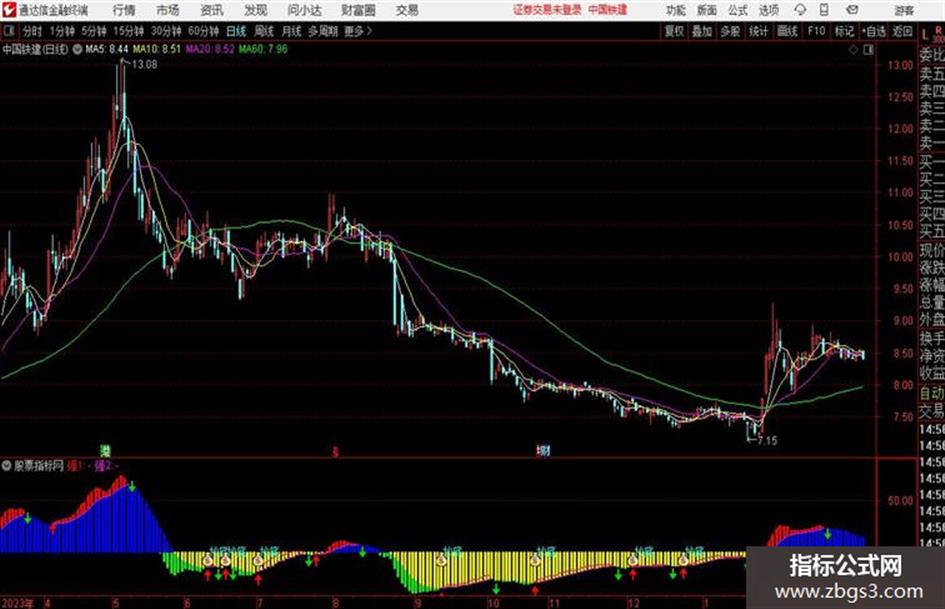This screenshot has width=945, height=609.
Task: Click the 50.00 indicator axis label
Action: tap(900, 501)
